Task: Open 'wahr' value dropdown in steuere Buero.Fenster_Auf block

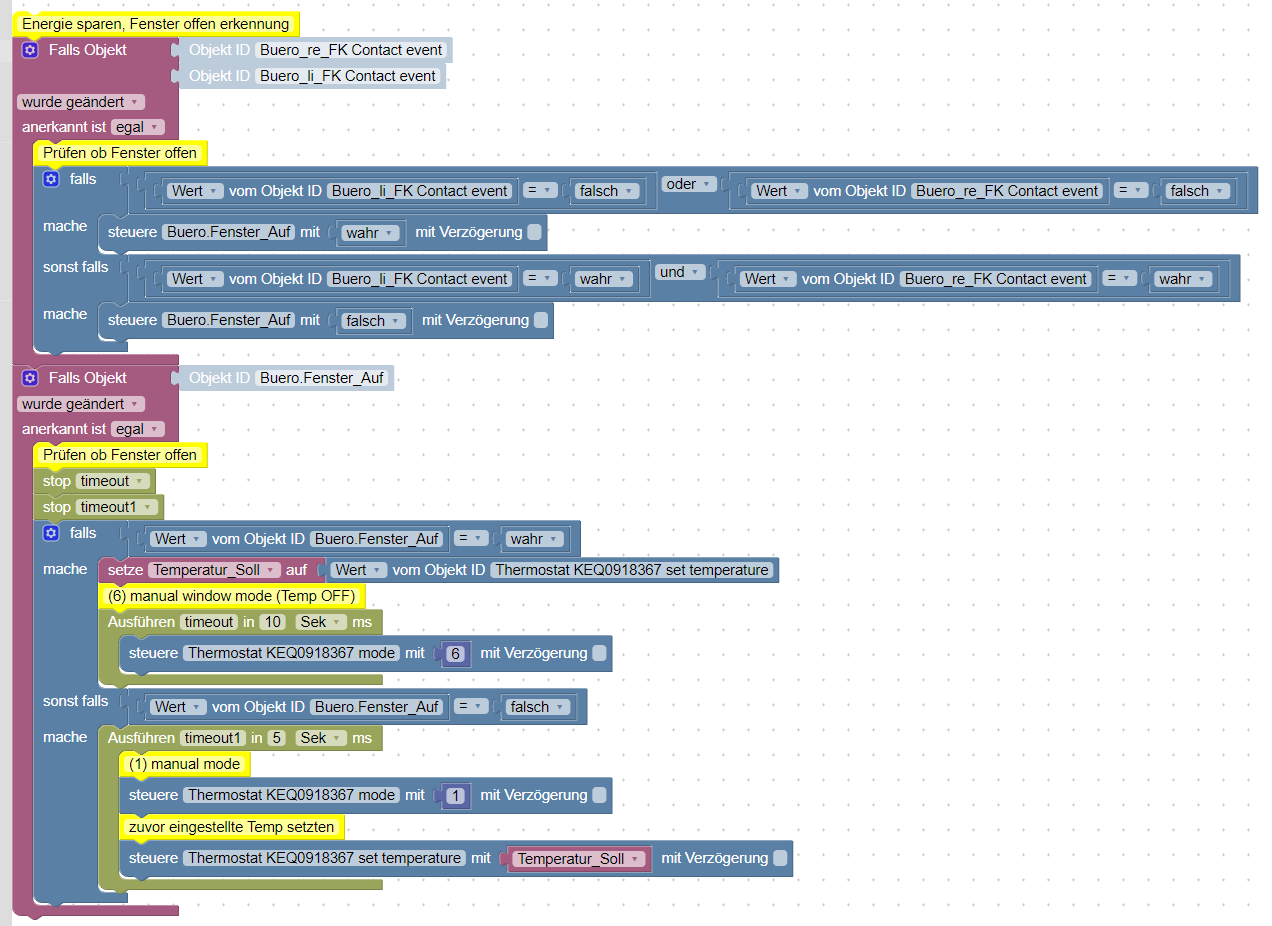Action: coord(371,233)
